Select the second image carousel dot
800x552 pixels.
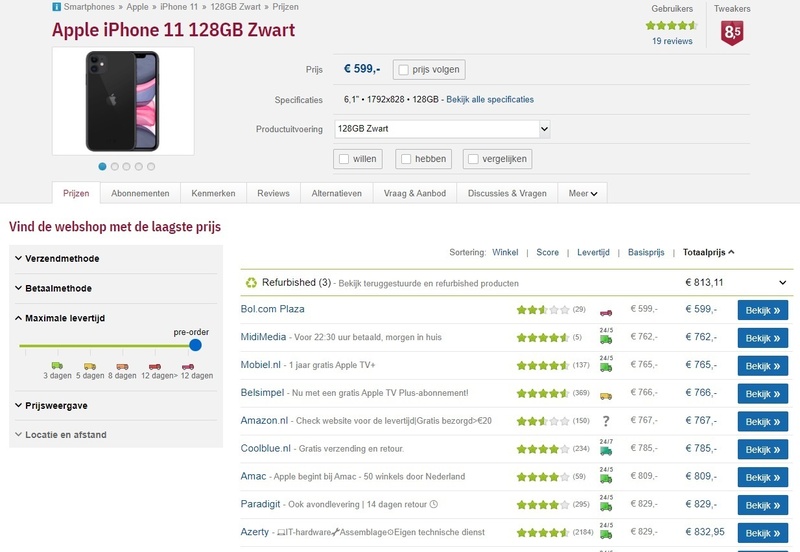pos(114,166)
